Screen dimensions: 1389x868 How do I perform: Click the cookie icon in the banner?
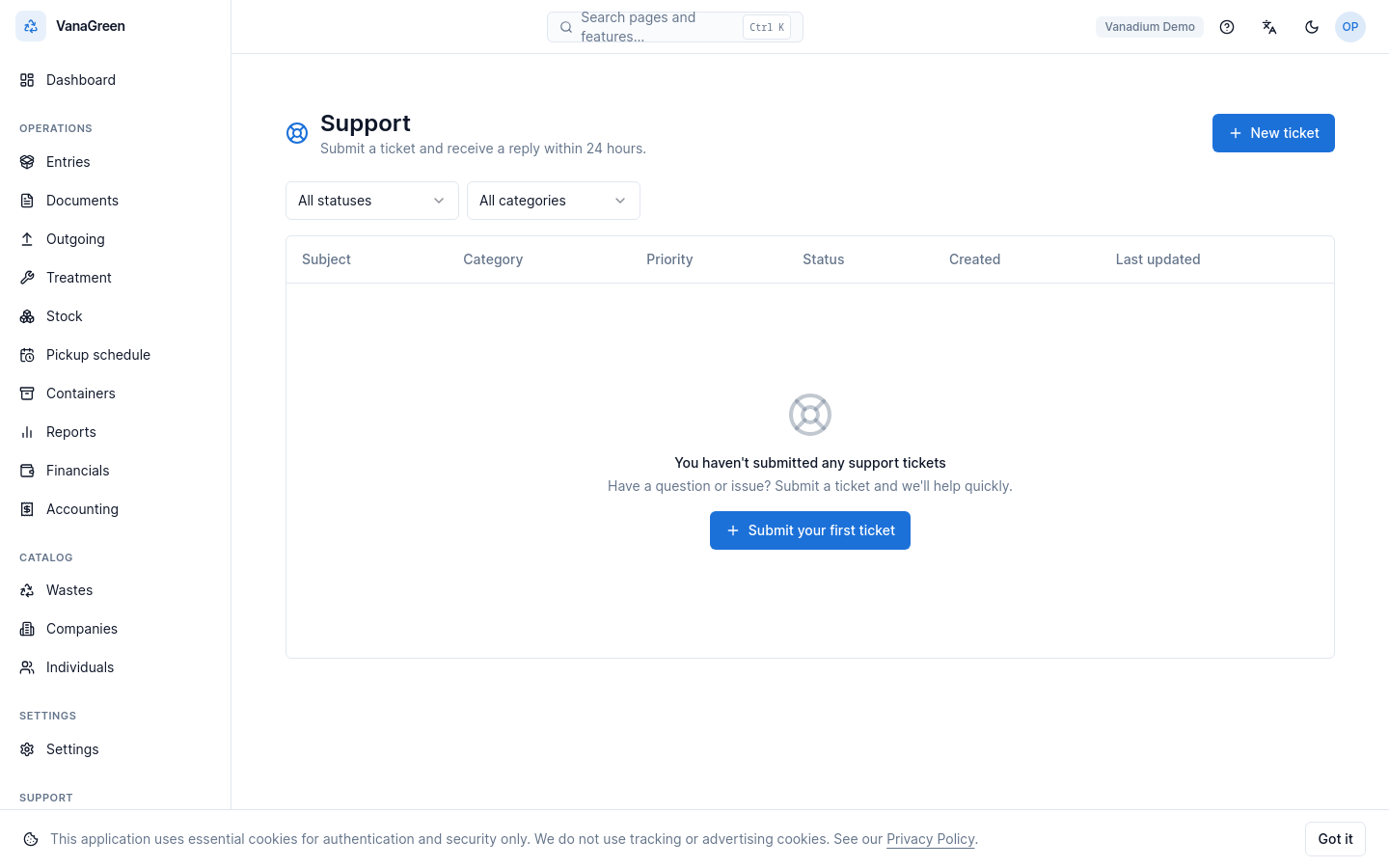[x=31, y=839]
